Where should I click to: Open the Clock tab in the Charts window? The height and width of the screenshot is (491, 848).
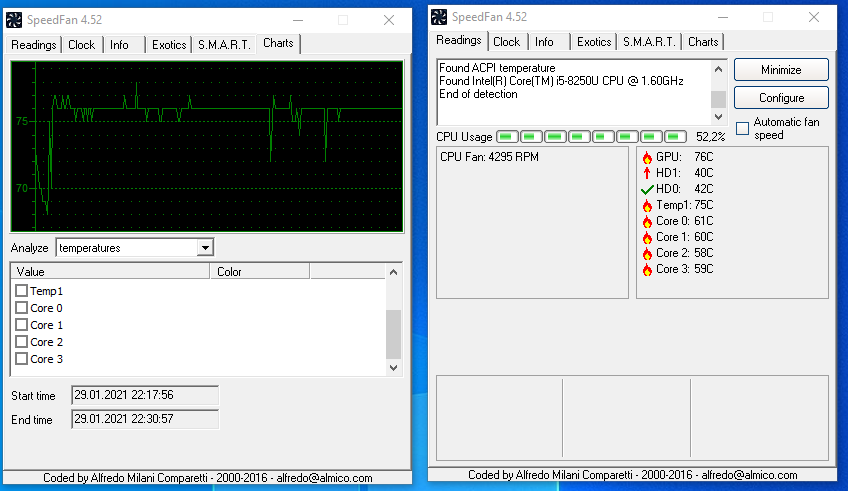click(x=82, y=45)
